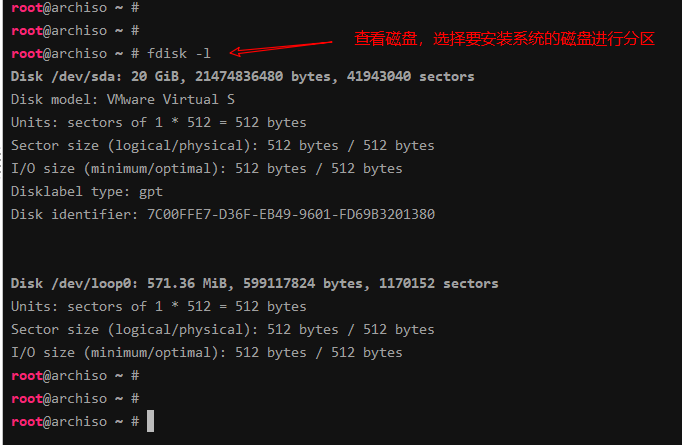Viewport: 682px width, 445px height.
Task: Click 41943040 sectors text
Action: click(x=410, y=77)
